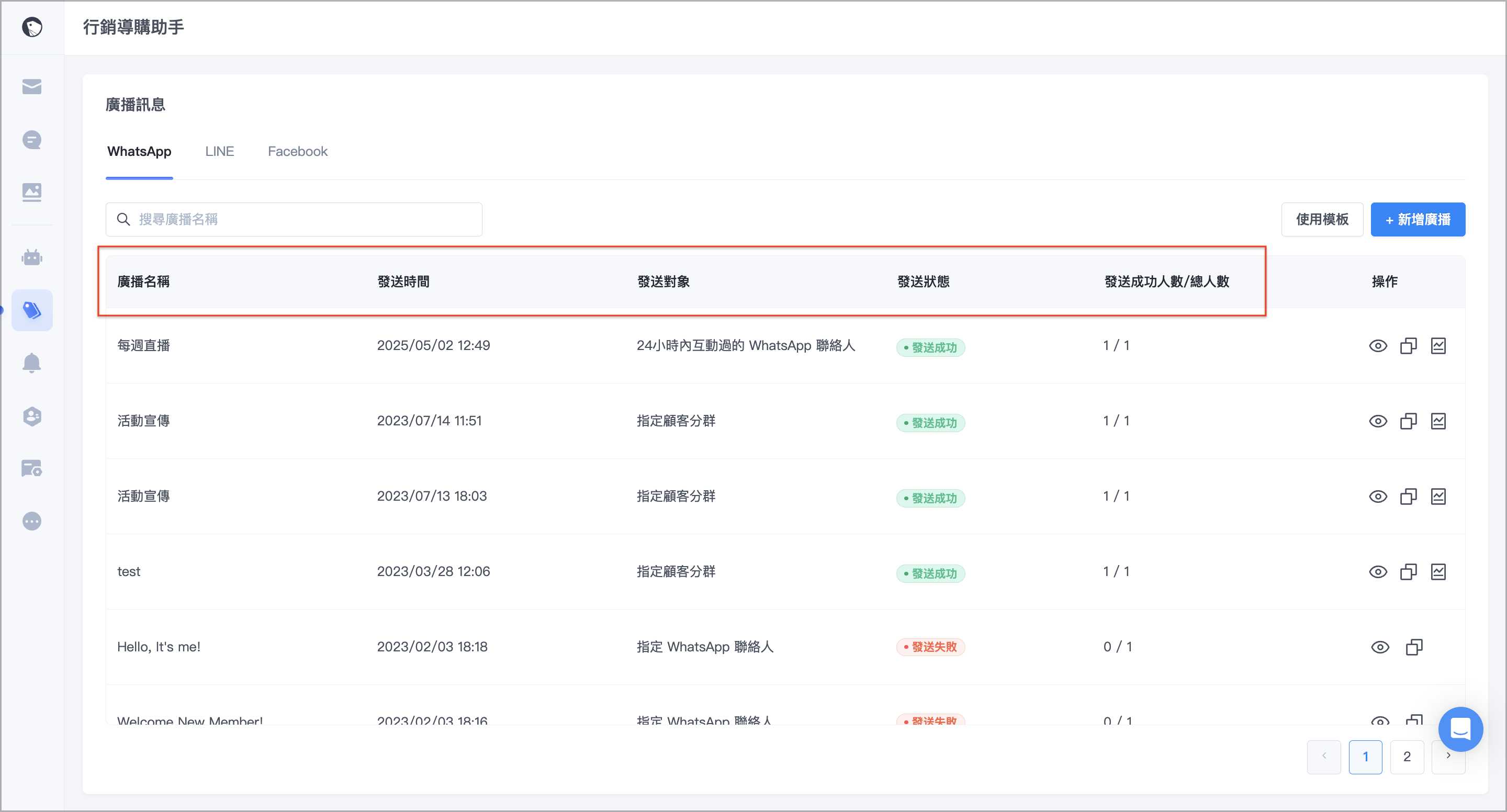The image size is (1507, 812).
Task: Click the 廣播訊息 section heading
Action: click(x=135, y=105)
